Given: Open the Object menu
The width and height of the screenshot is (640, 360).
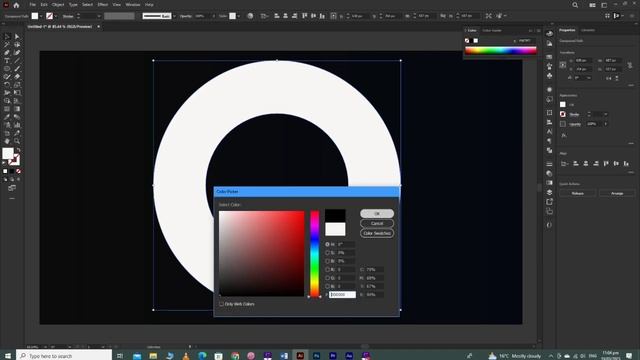Looking at the screenshot, I should tap(58, 4).
